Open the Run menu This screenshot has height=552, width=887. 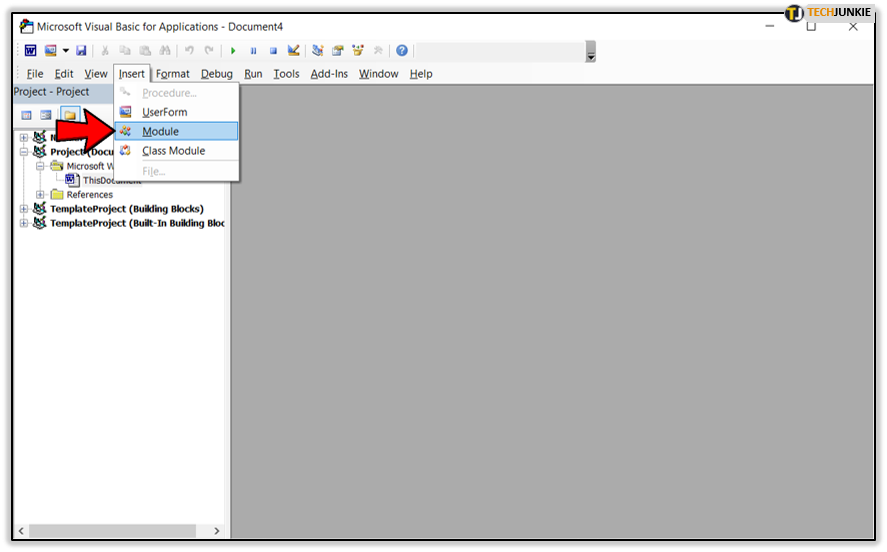pyautogui.click(x=253, y=74)
